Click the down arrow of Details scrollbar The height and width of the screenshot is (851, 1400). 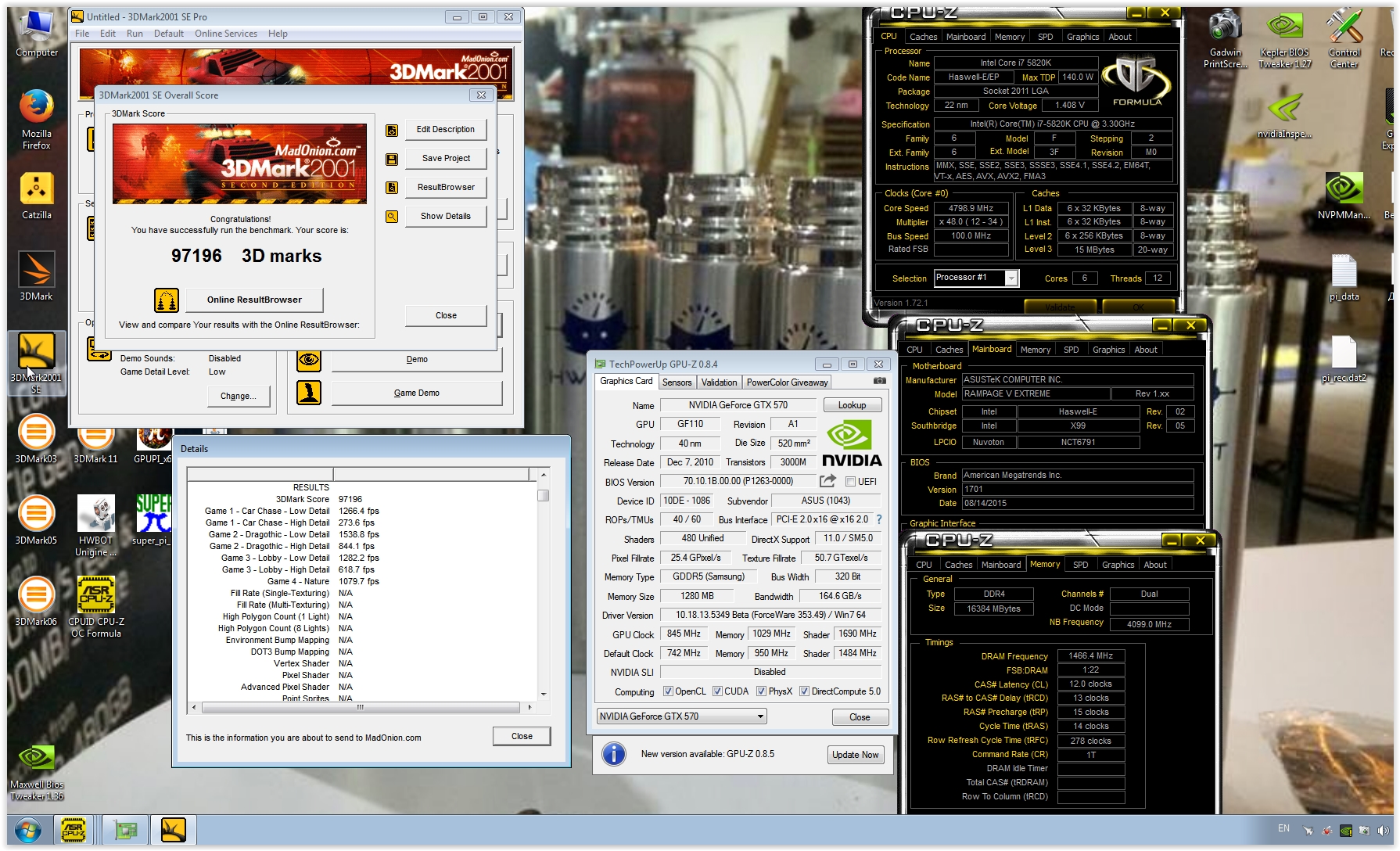pos(544,694)
